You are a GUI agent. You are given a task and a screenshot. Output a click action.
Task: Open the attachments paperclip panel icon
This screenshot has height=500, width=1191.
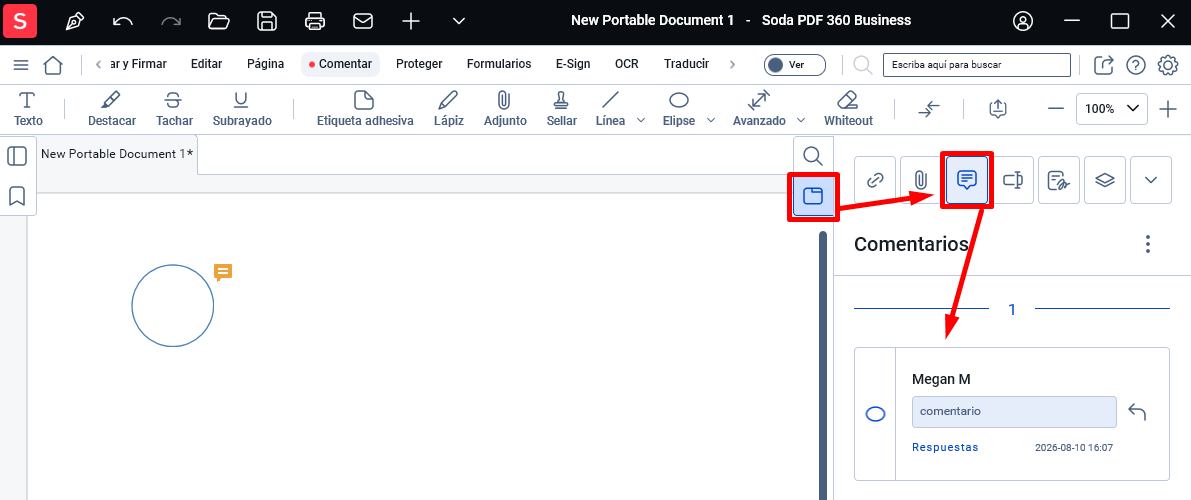point(921,180)
